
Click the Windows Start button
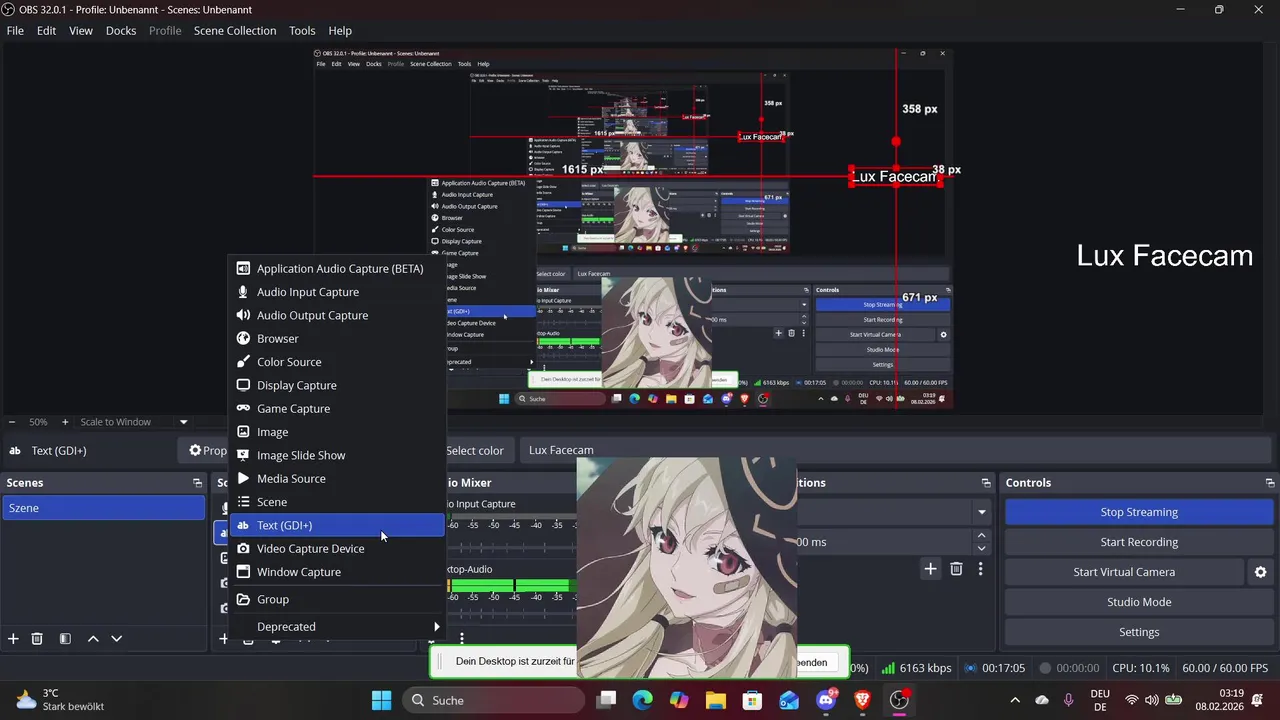coord(381,700)
